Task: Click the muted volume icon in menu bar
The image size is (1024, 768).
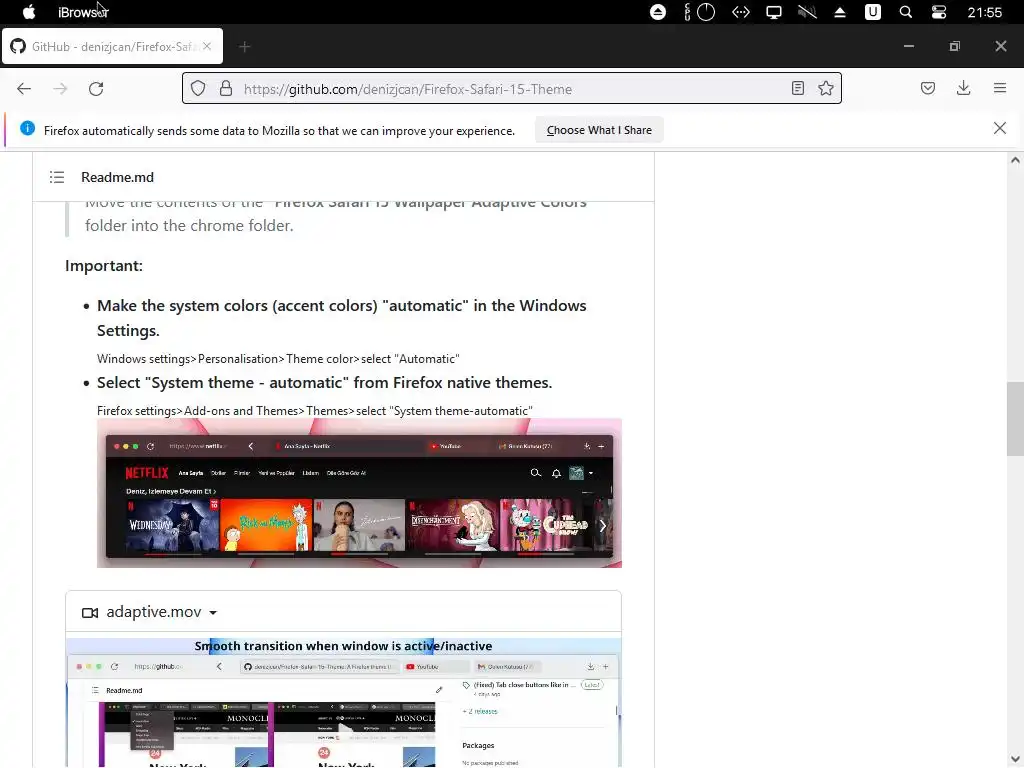Action: click(807, 12)
